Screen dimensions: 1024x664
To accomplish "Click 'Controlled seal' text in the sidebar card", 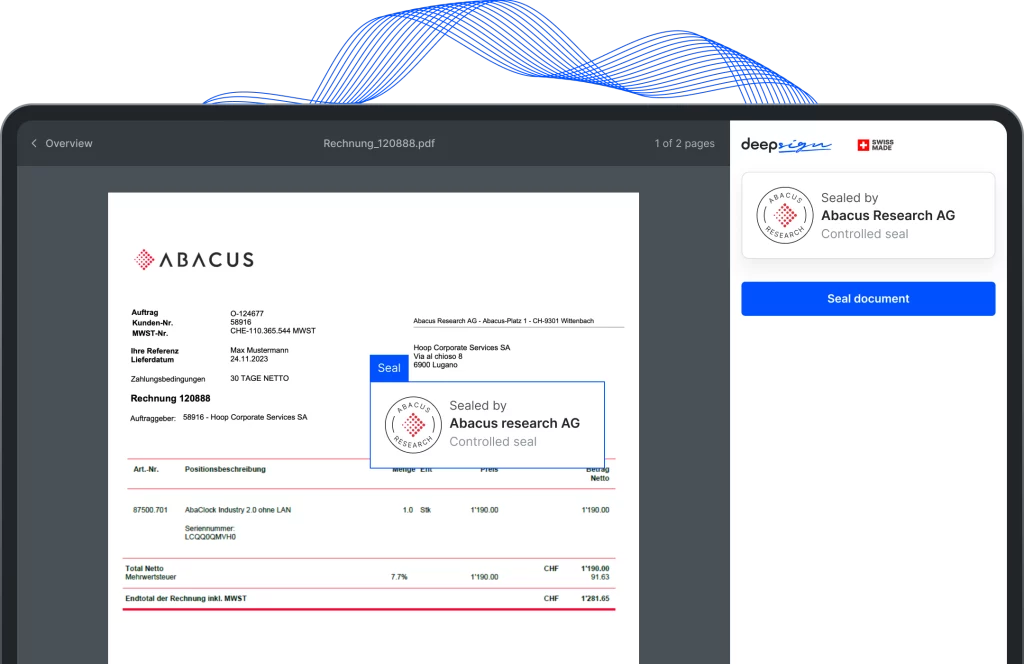I will pos(864,234).
